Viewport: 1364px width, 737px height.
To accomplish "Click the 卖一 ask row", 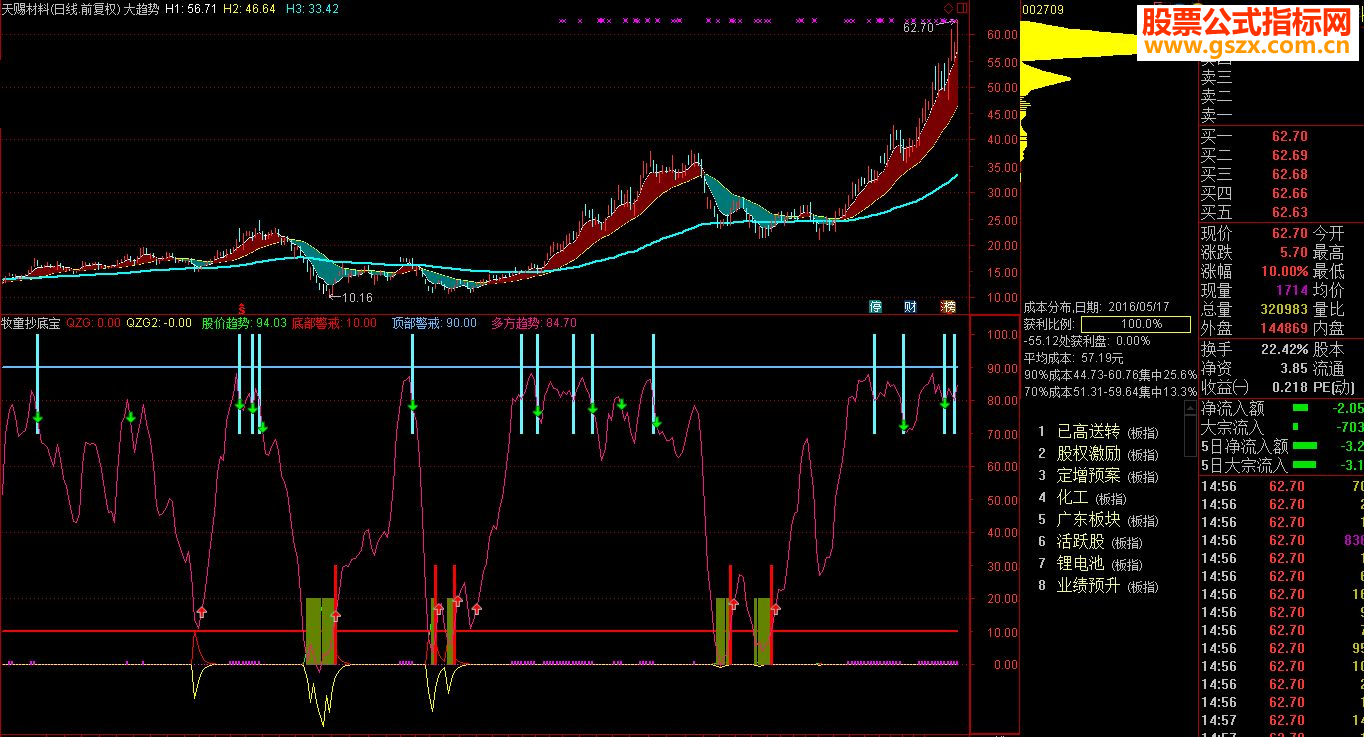I will pos(1282,115).
